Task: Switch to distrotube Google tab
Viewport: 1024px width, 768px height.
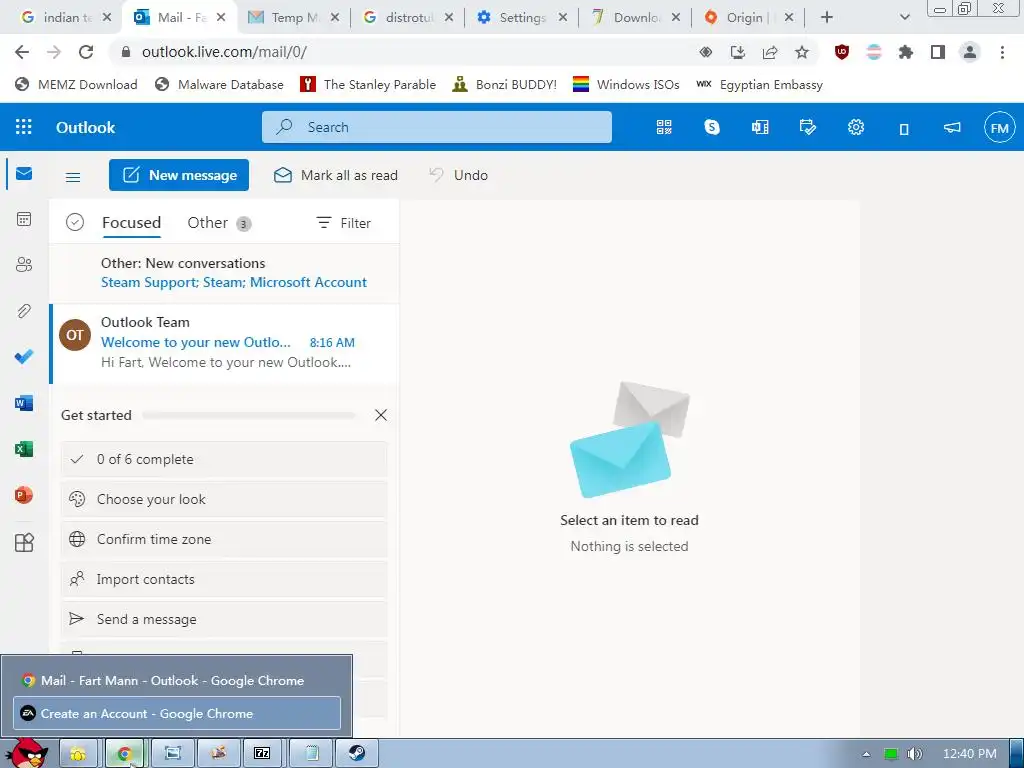Action: coord(408,18)
